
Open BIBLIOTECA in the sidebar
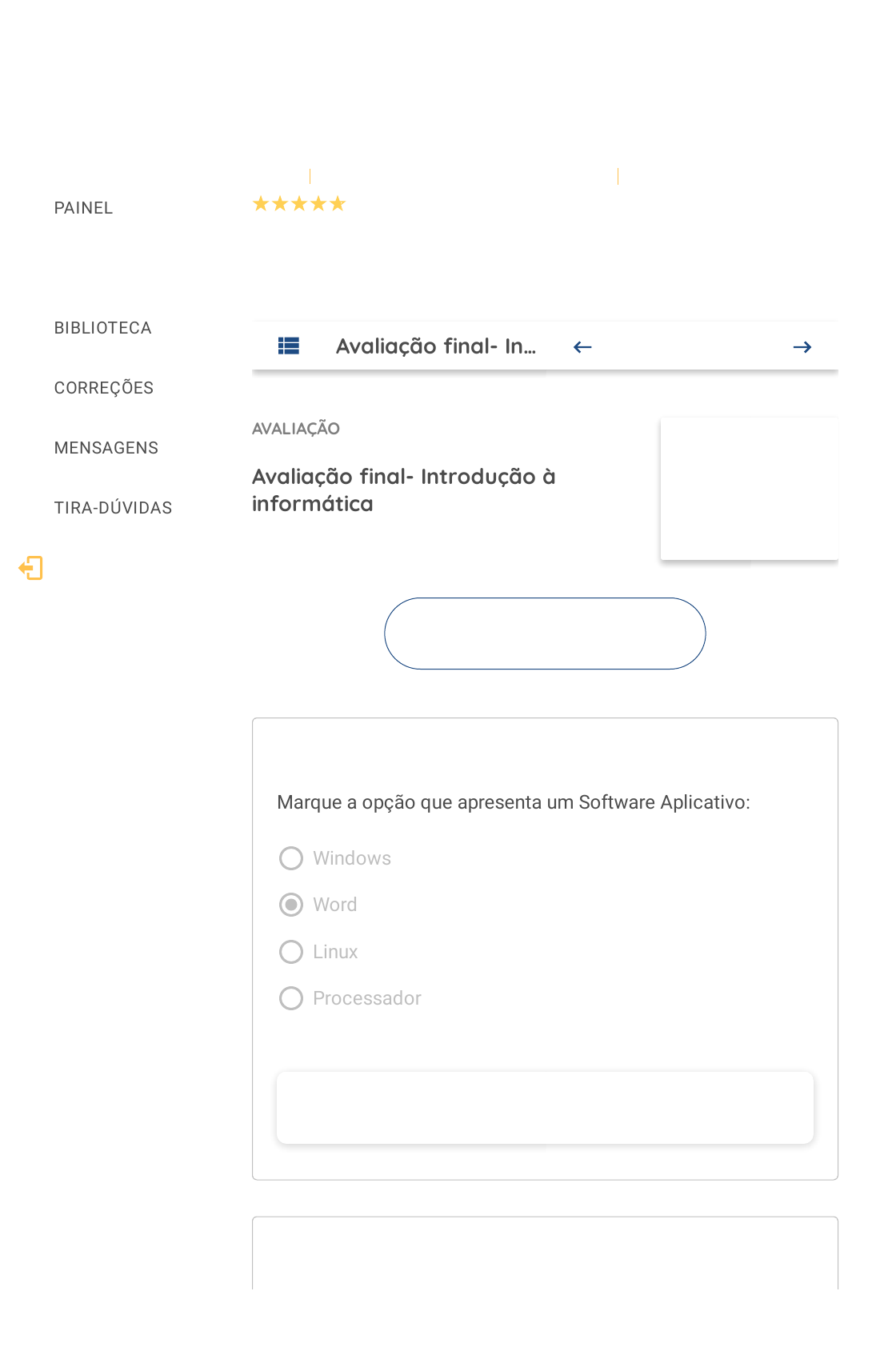click(x=102, y=328)
